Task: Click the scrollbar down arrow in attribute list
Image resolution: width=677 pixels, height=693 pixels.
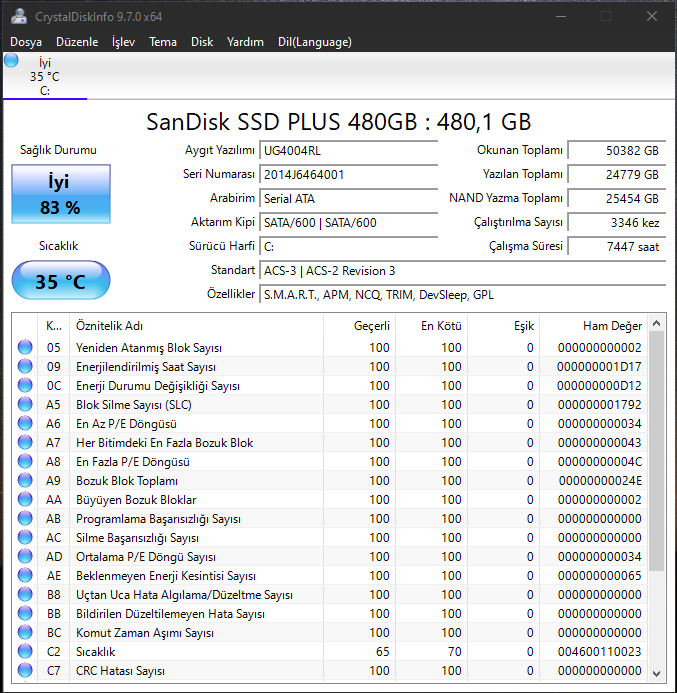Action: (657, 674)
